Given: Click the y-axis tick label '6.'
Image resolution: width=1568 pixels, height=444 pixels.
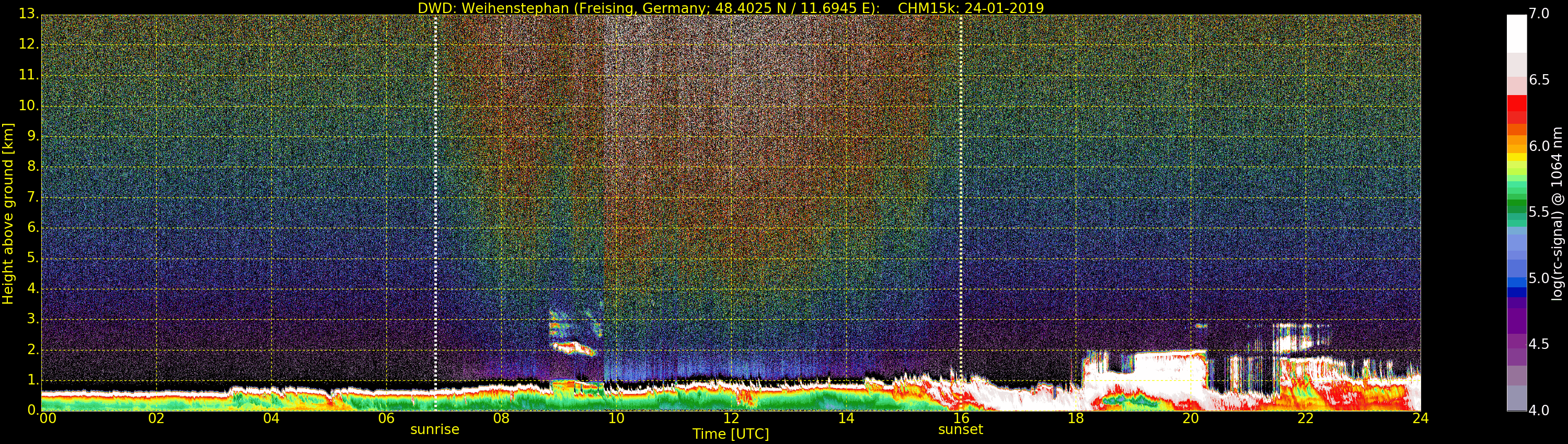Looking at the screenshot, I should [x=33, y=227].
